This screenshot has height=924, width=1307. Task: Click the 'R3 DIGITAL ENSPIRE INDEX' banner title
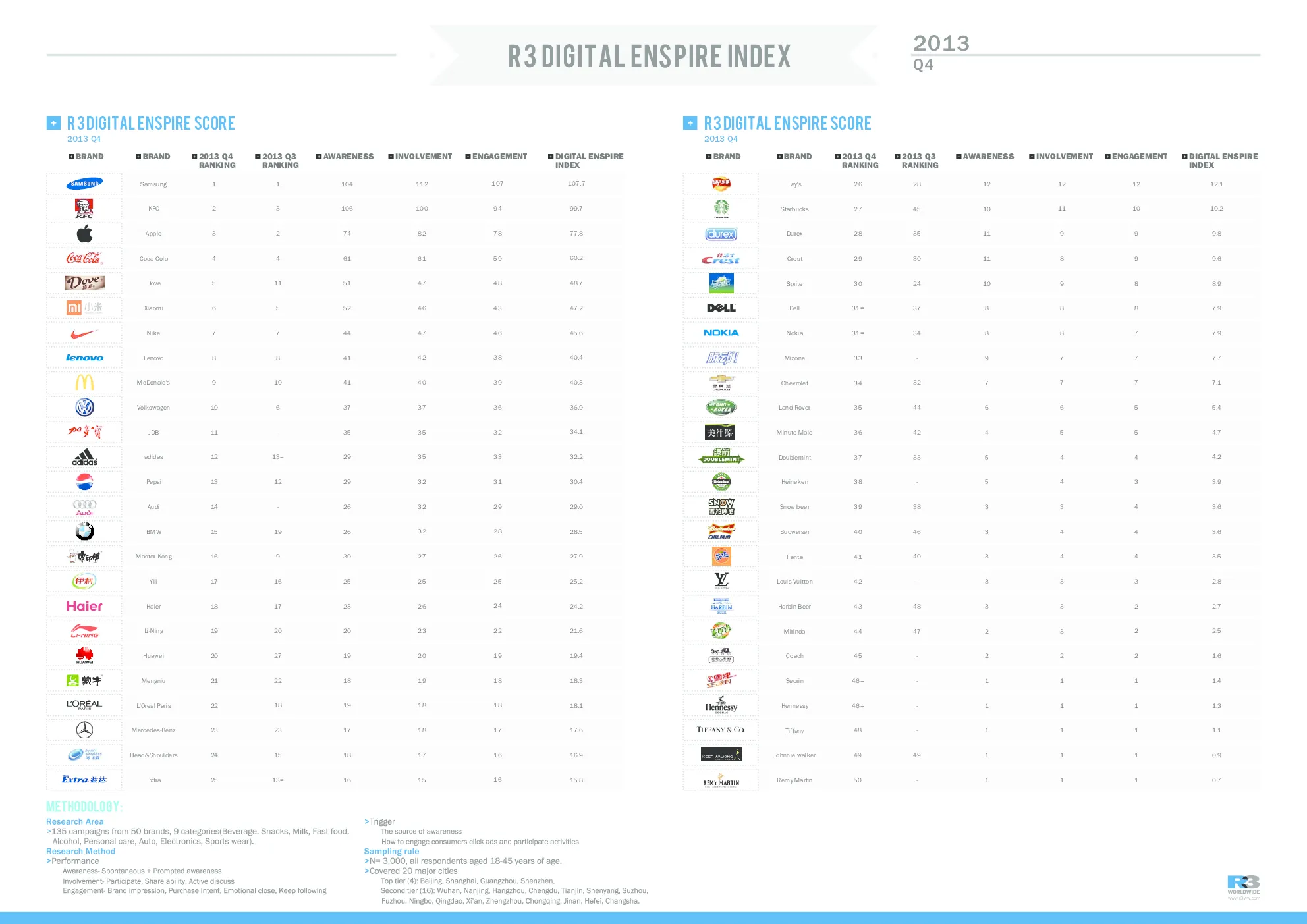pos(649,56)
